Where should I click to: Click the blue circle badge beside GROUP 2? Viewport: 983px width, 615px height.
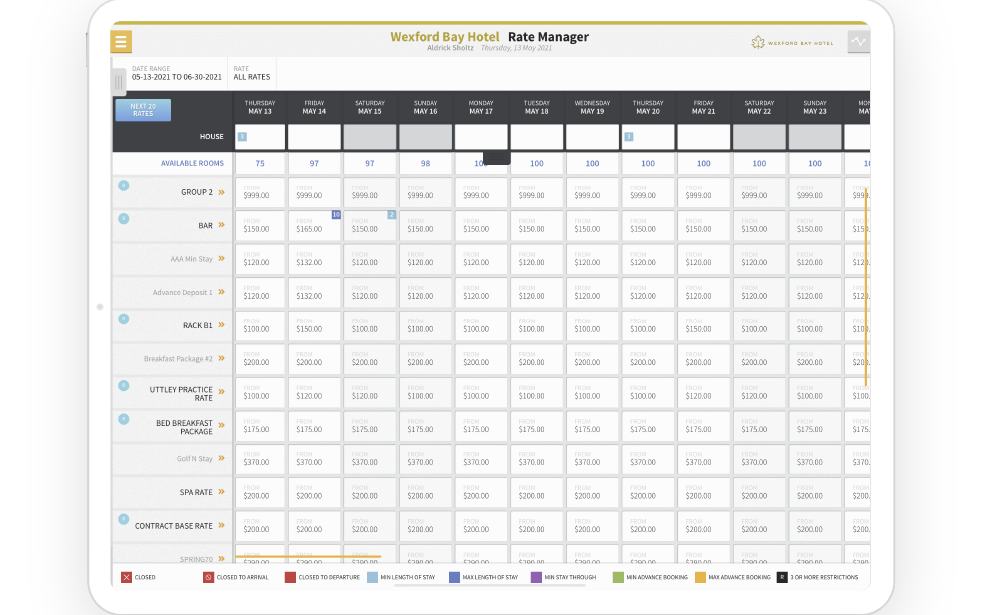(x=124, y=186)
